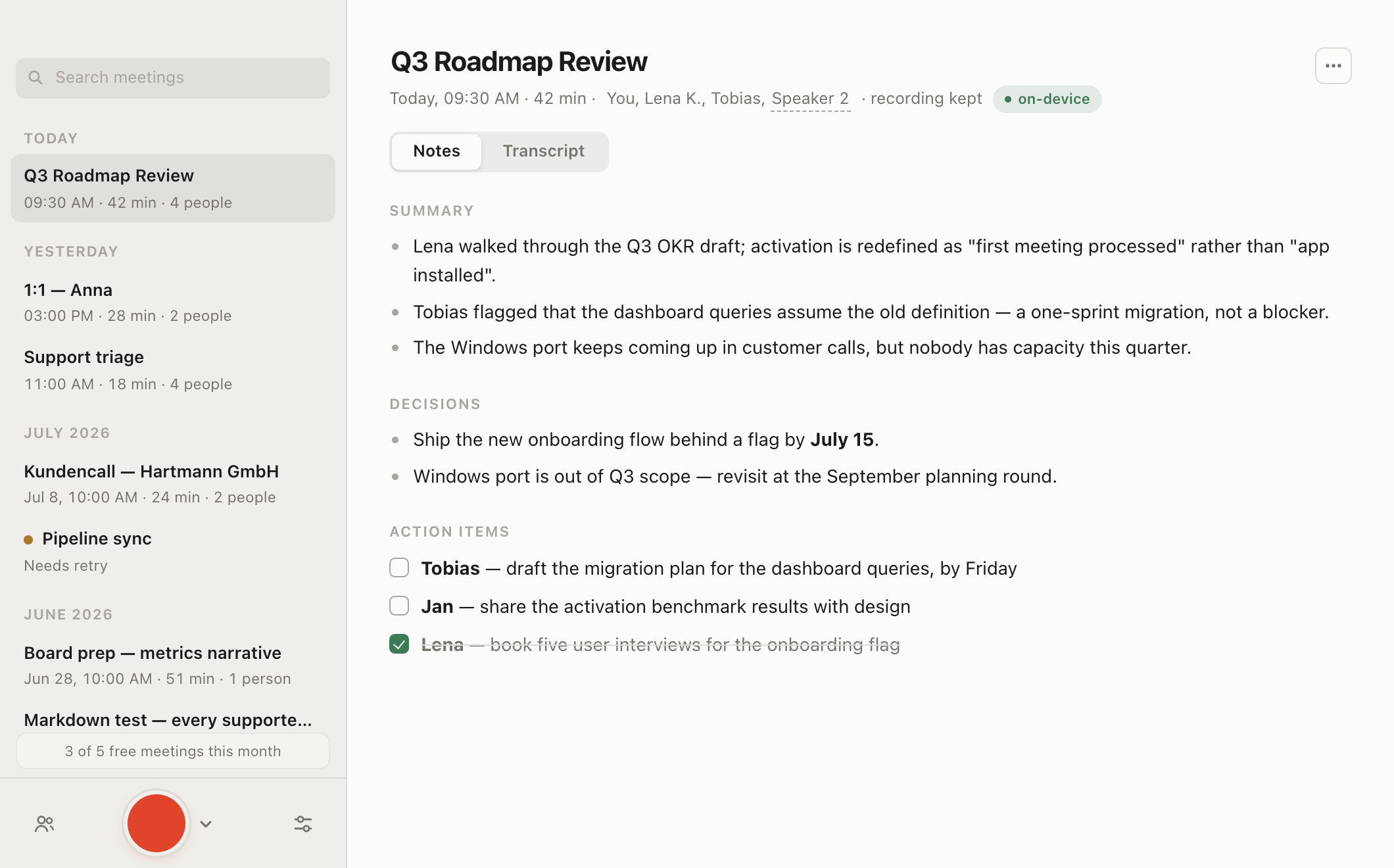Open the Pipeline sync meeting
1394x868 pixels.
click(173, 551)
